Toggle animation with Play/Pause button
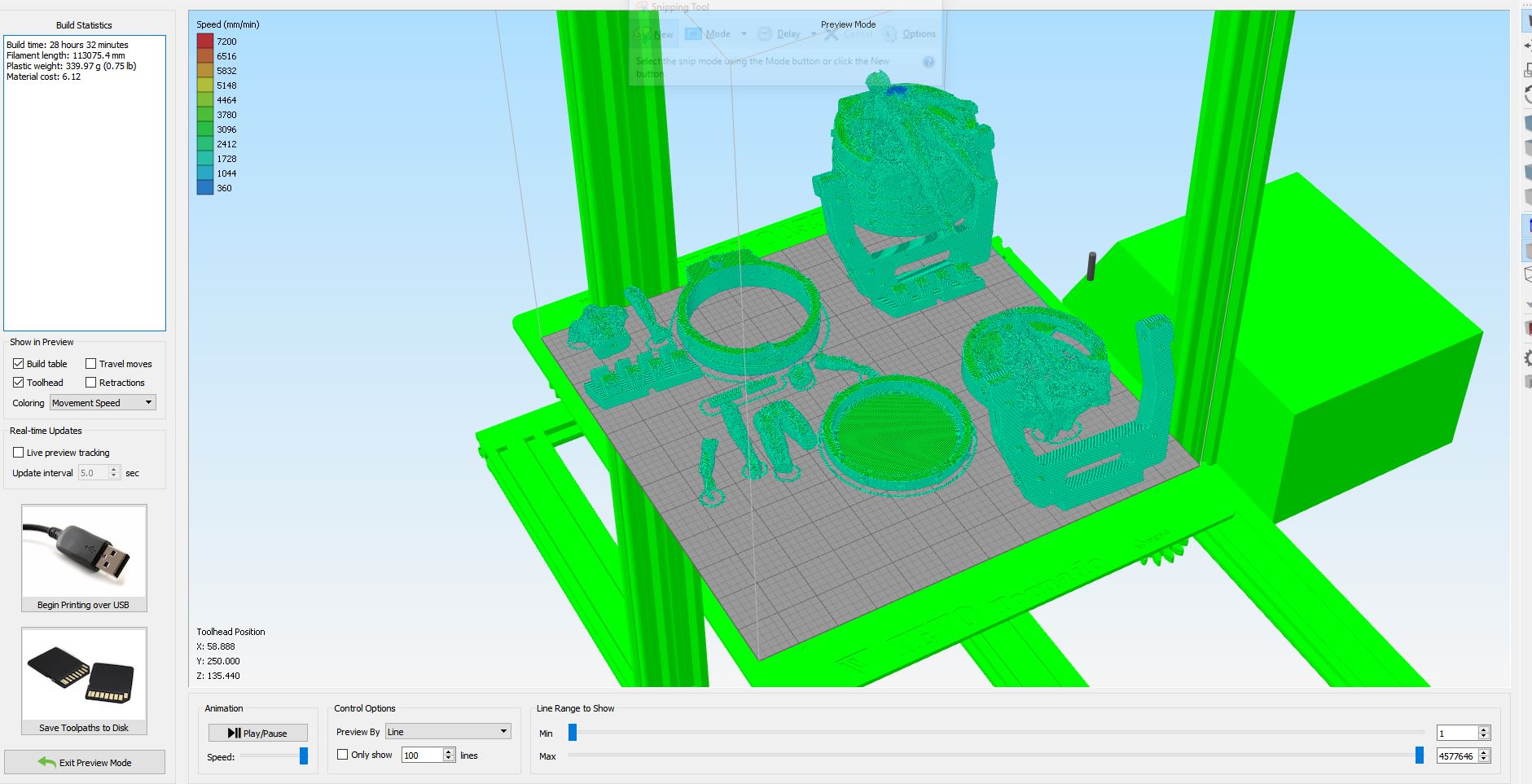Screen dimensions: 1532x784 [x=257, y=733]
